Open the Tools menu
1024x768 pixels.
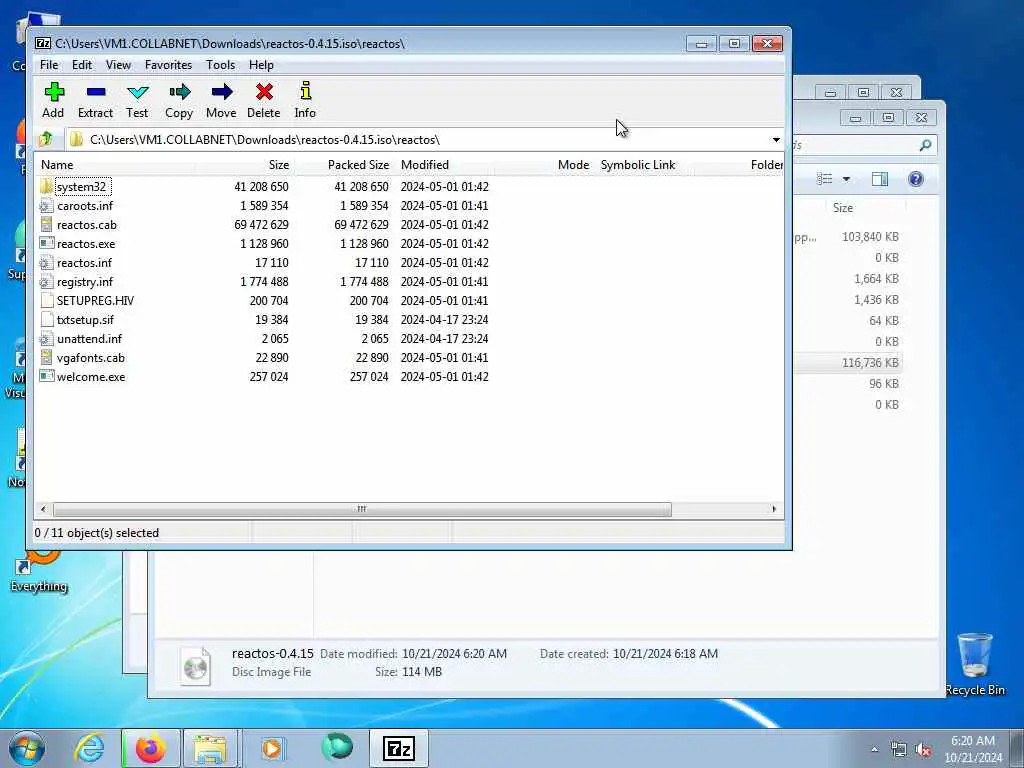pyautogui.click(x=220, y=65)
